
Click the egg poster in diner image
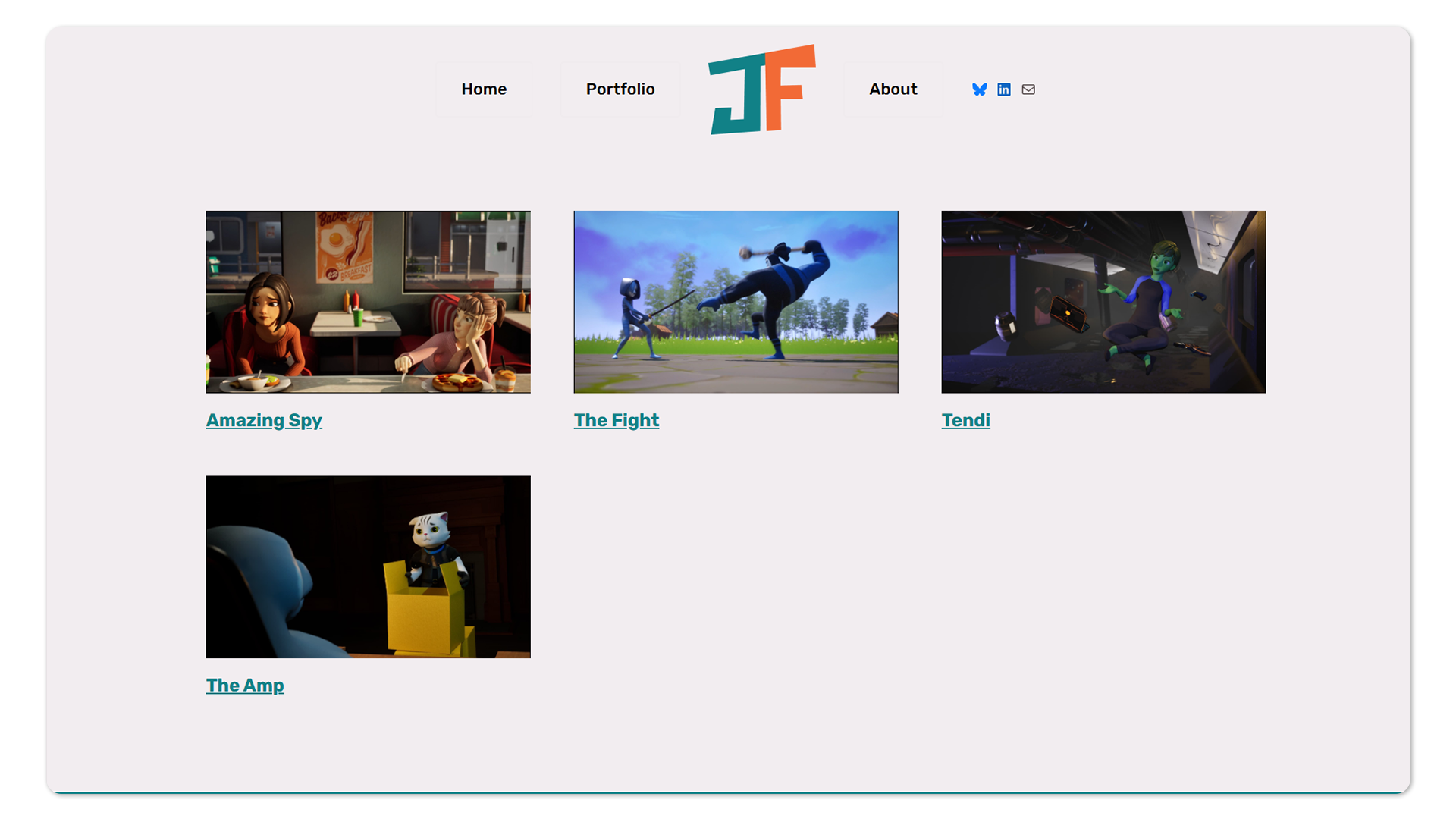[345, 246]
